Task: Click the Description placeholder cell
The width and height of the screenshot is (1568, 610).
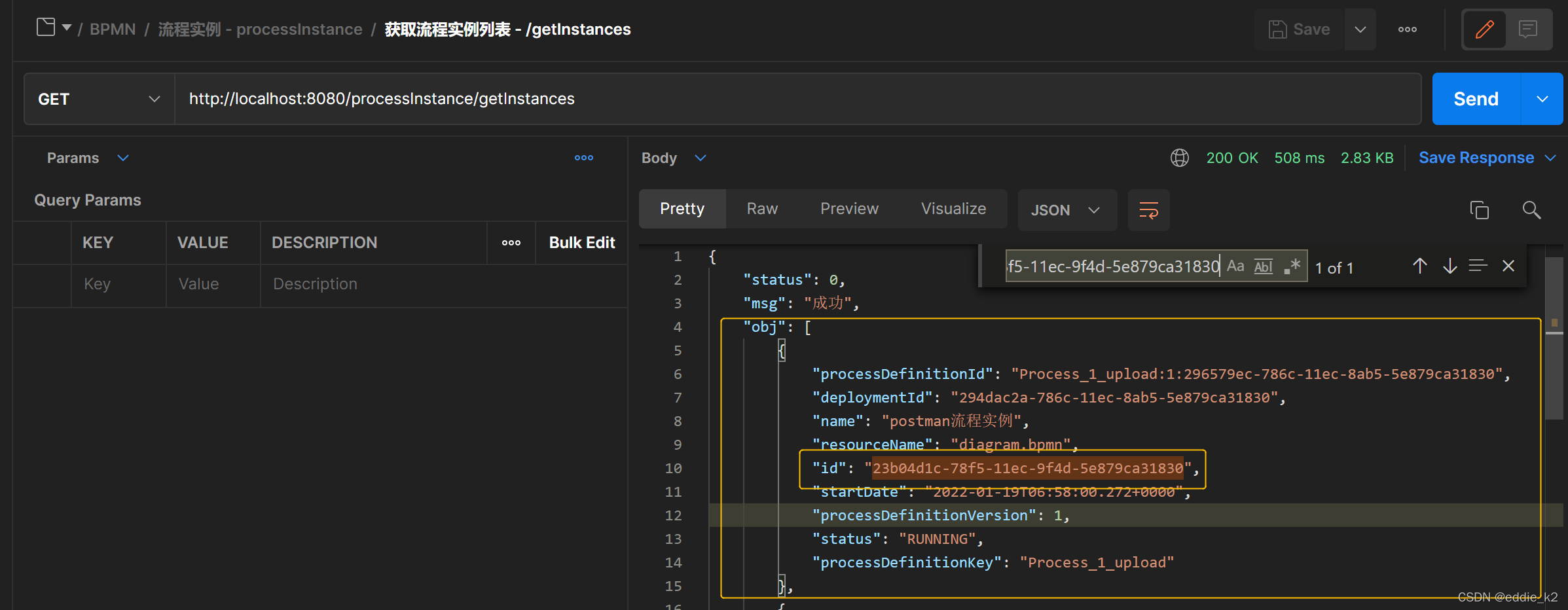Action: tap(444, 284)
